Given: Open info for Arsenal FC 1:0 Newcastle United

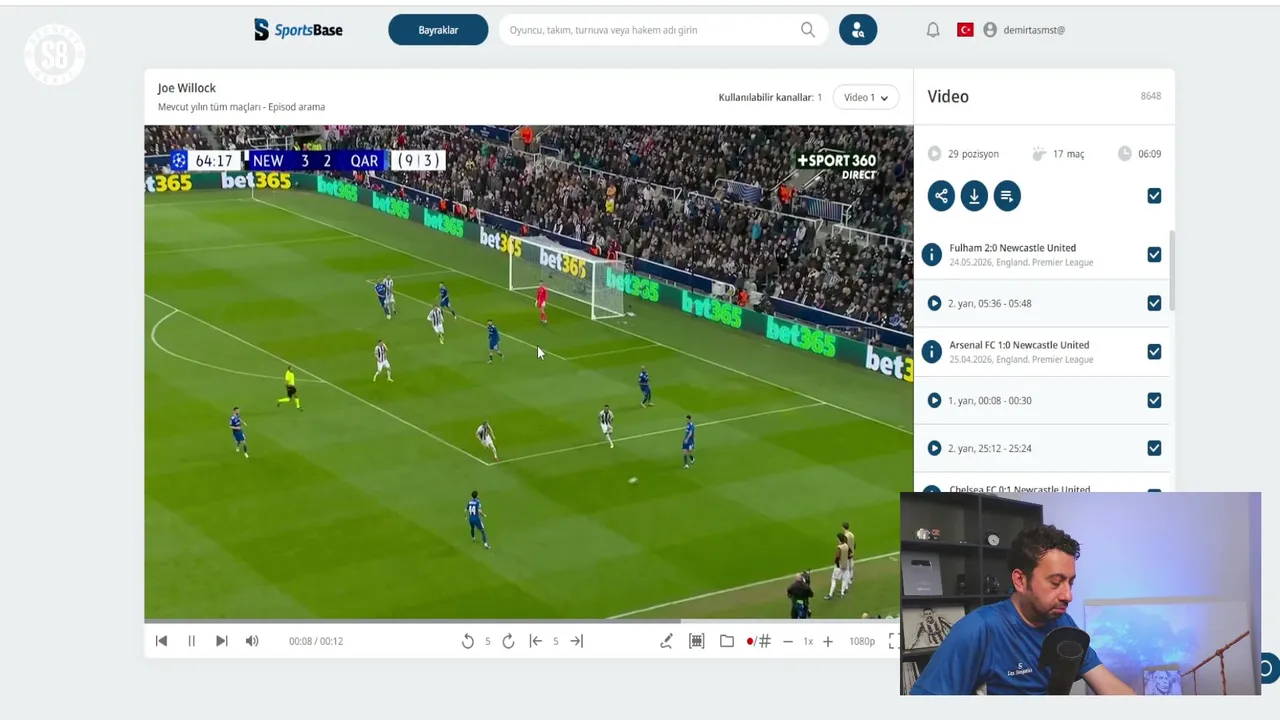Looking at the screenshot, I should point(932,352).
